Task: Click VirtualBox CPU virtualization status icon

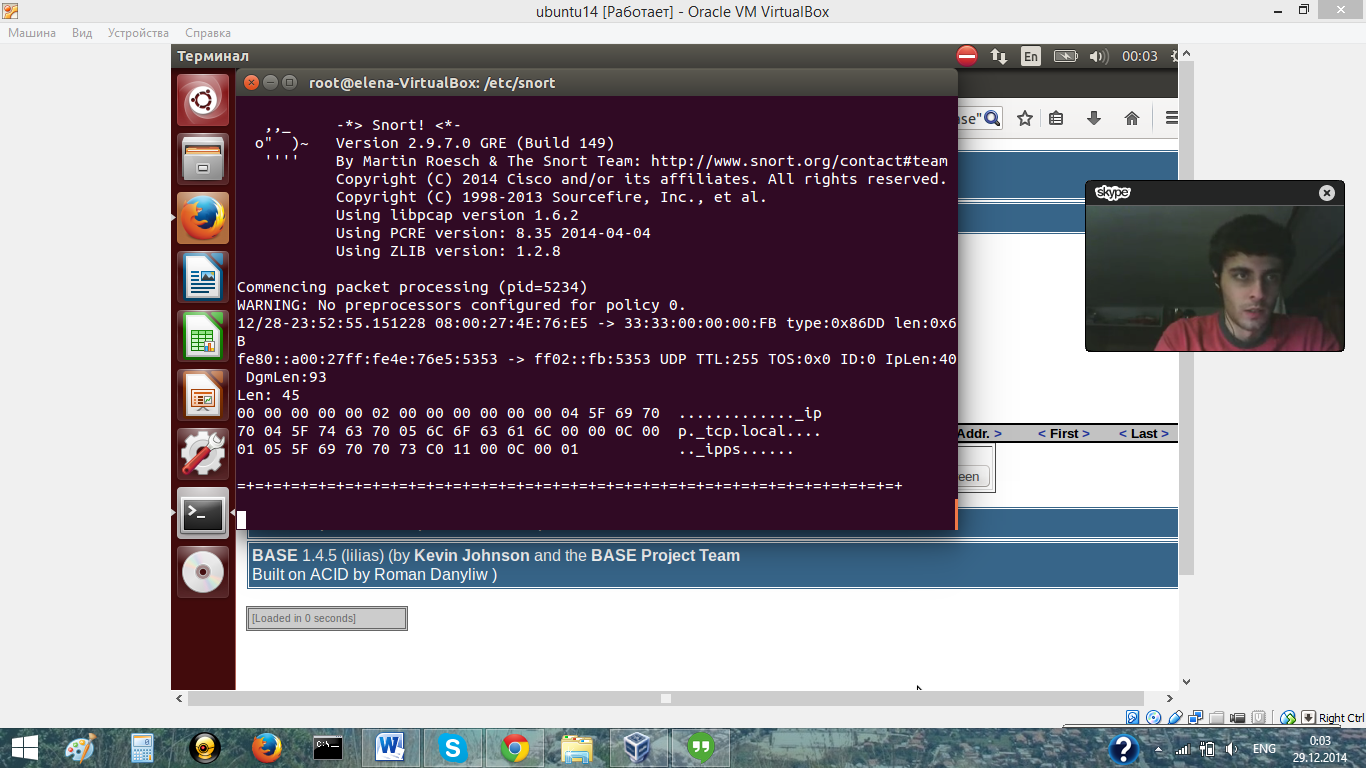Action: point(1260,717)
